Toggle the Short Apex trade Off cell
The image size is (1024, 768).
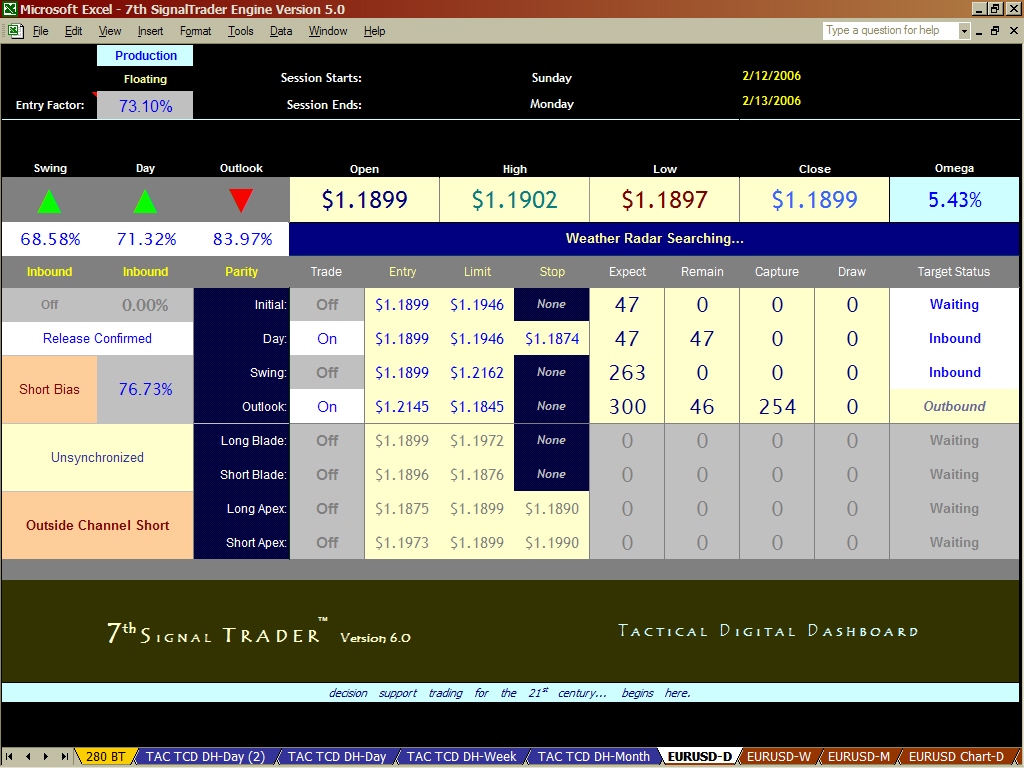click(327, 542)
